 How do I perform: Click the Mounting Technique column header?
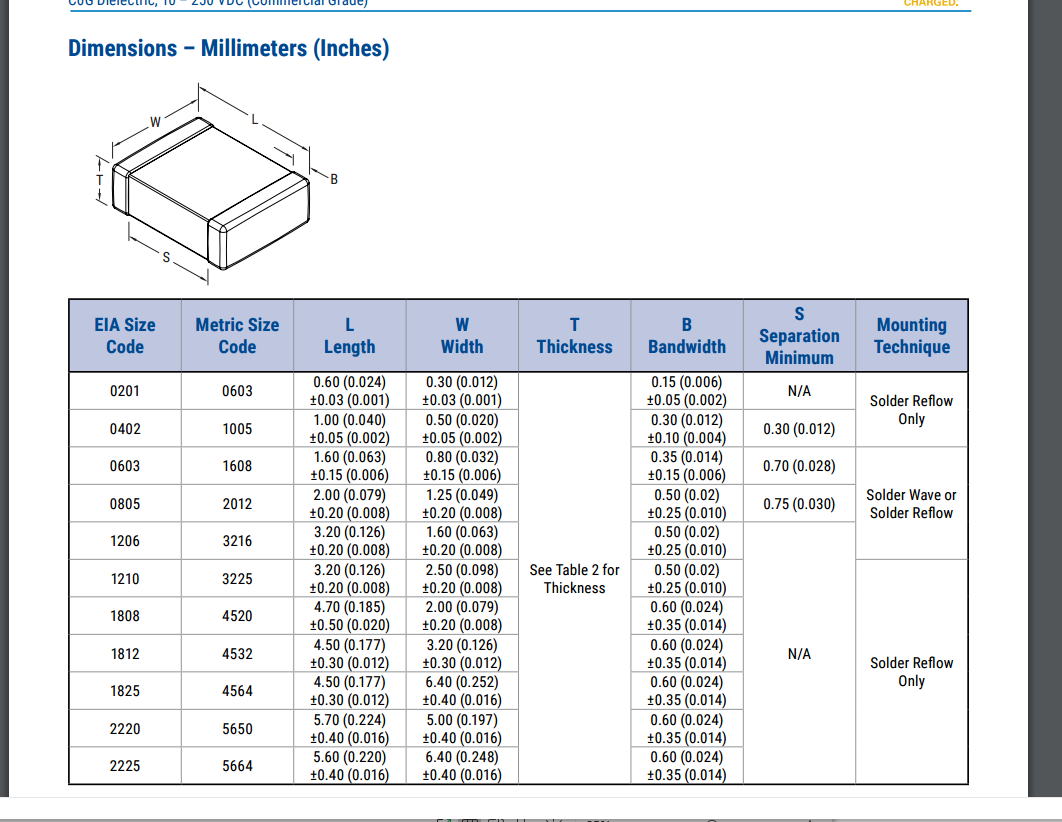tap(911, 336)
